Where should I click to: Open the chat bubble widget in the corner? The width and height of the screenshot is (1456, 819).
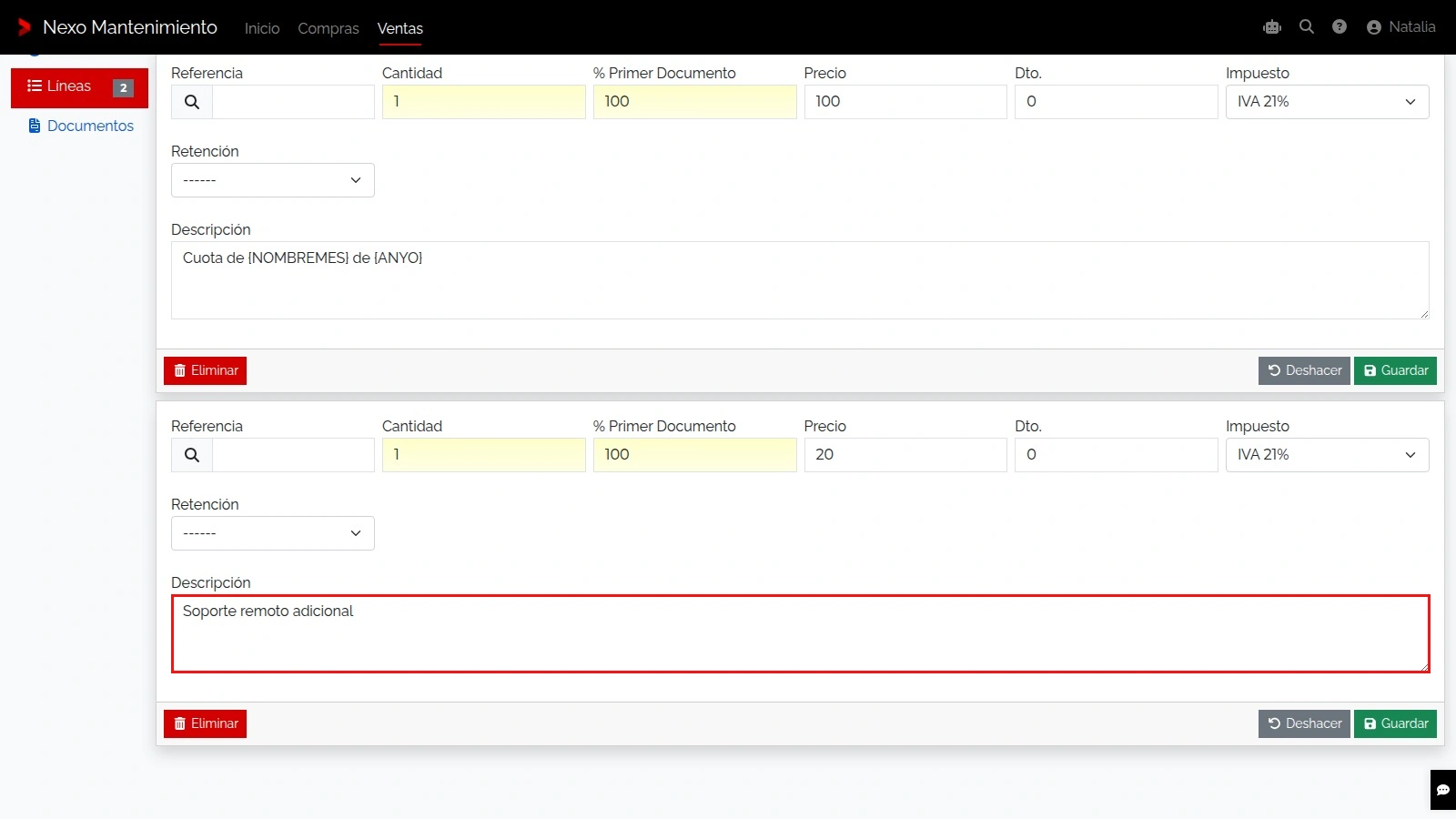[1443, 790]
